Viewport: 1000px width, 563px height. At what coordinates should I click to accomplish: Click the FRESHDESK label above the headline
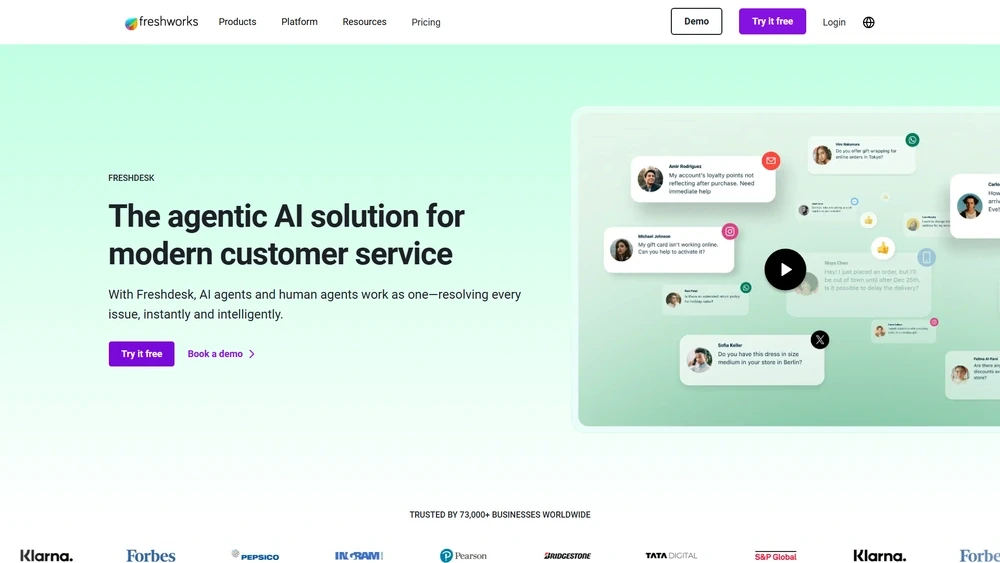131,178
